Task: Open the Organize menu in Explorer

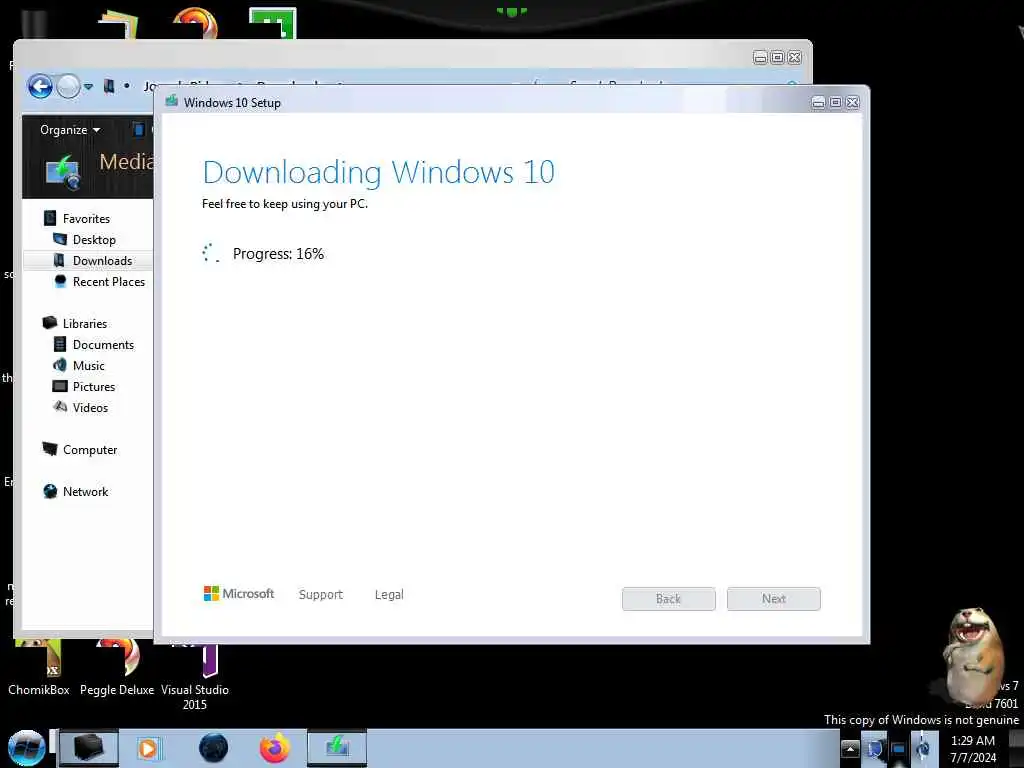Action: (x=70, y=130)
